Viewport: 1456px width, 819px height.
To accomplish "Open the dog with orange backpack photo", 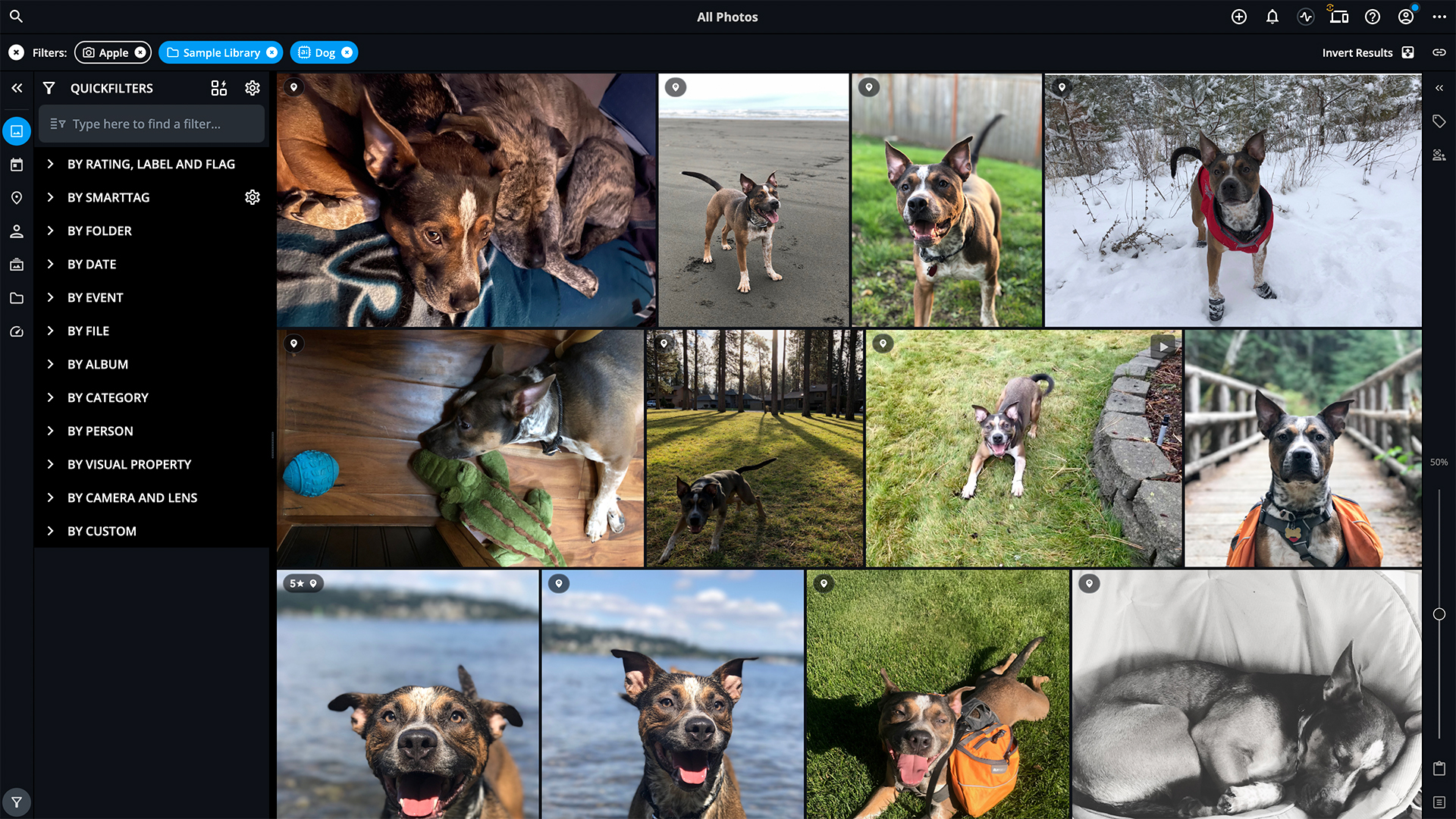I will pyautogui.click(x=938, y=694).
